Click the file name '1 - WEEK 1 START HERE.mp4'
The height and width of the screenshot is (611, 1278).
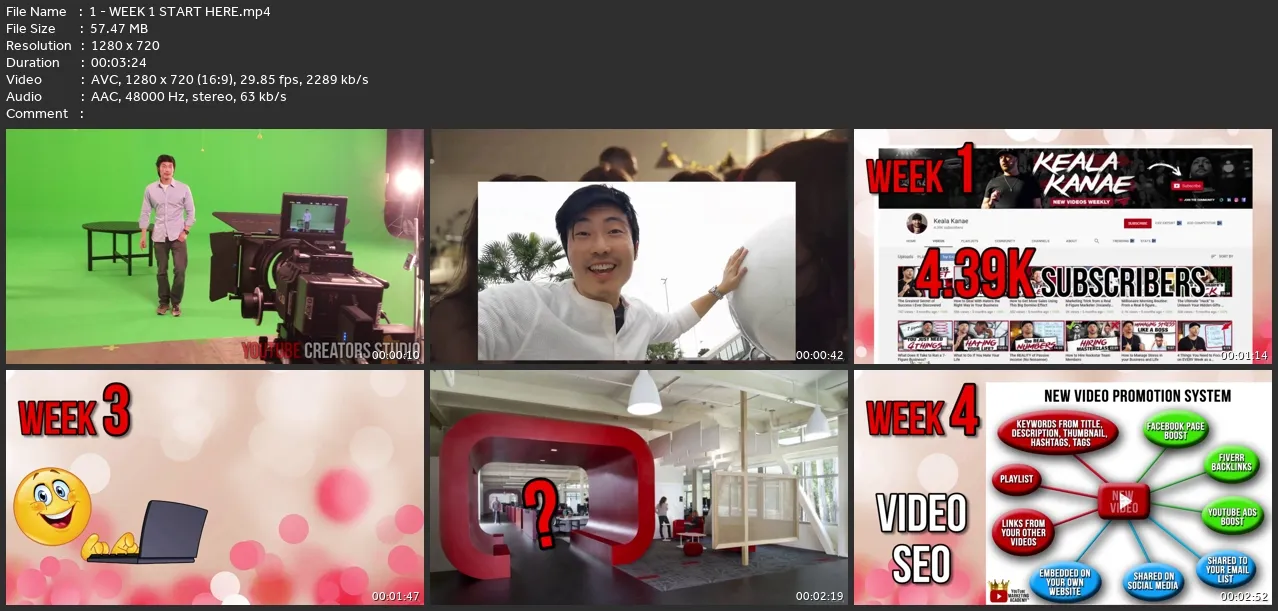[180, 11]
